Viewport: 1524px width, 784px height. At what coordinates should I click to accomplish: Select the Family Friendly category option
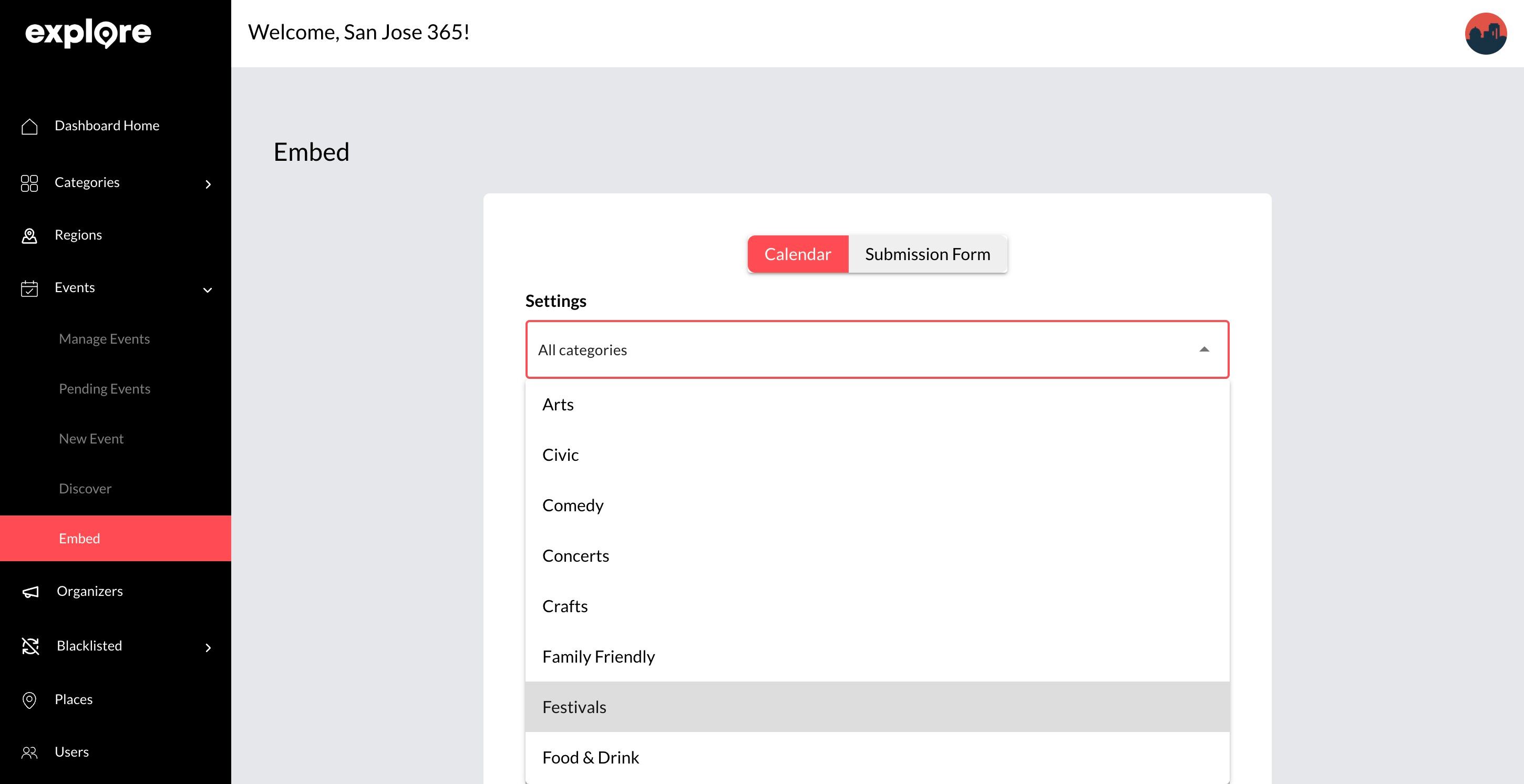click(598, 657)
